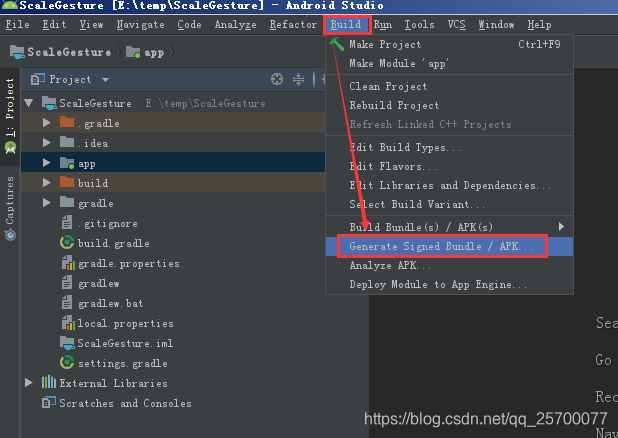Expand the gradle folder
The image size is (618, 438).
[x=47, y=203]
